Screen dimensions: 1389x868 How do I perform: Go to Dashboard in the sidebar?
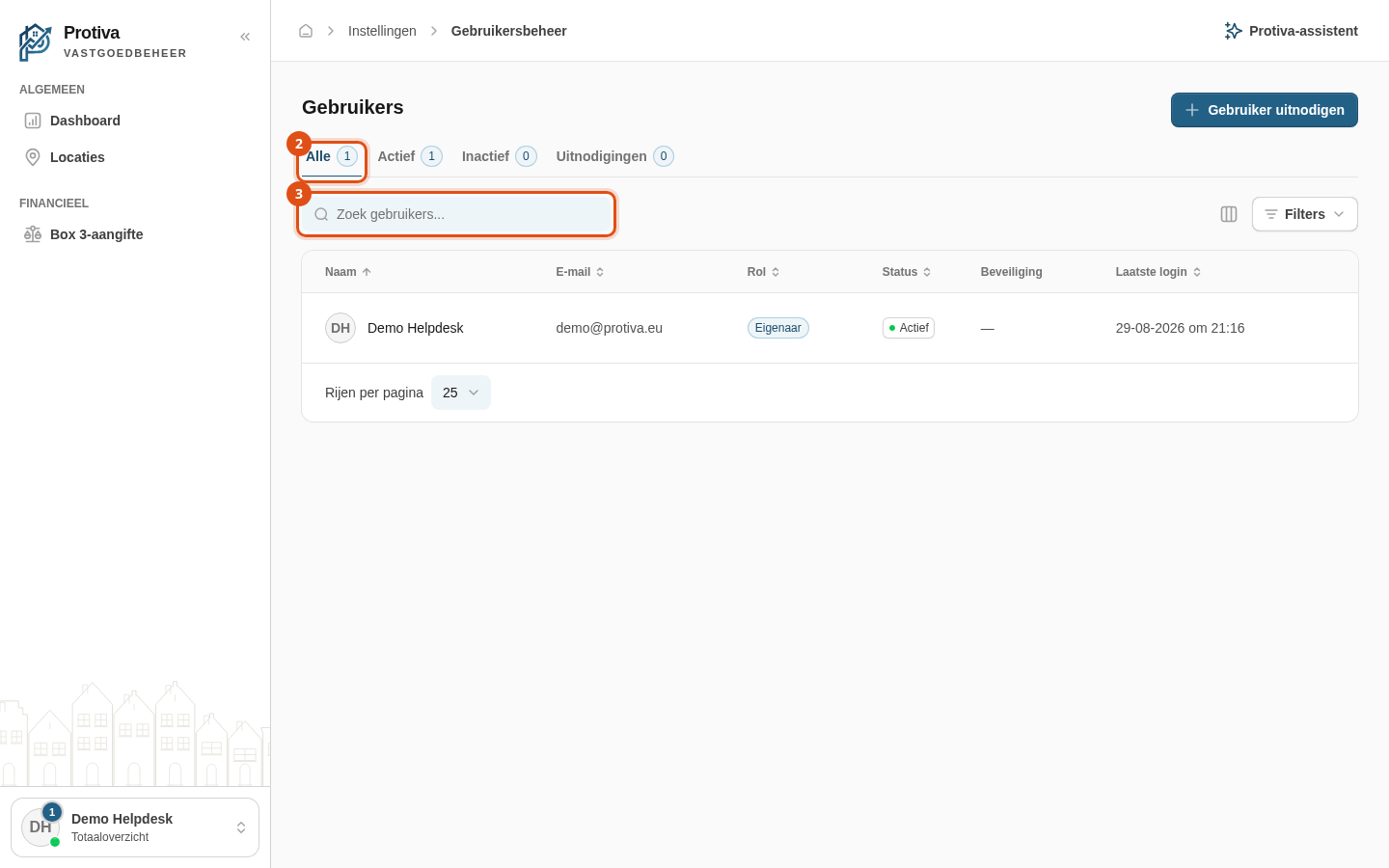coord(135,121)
